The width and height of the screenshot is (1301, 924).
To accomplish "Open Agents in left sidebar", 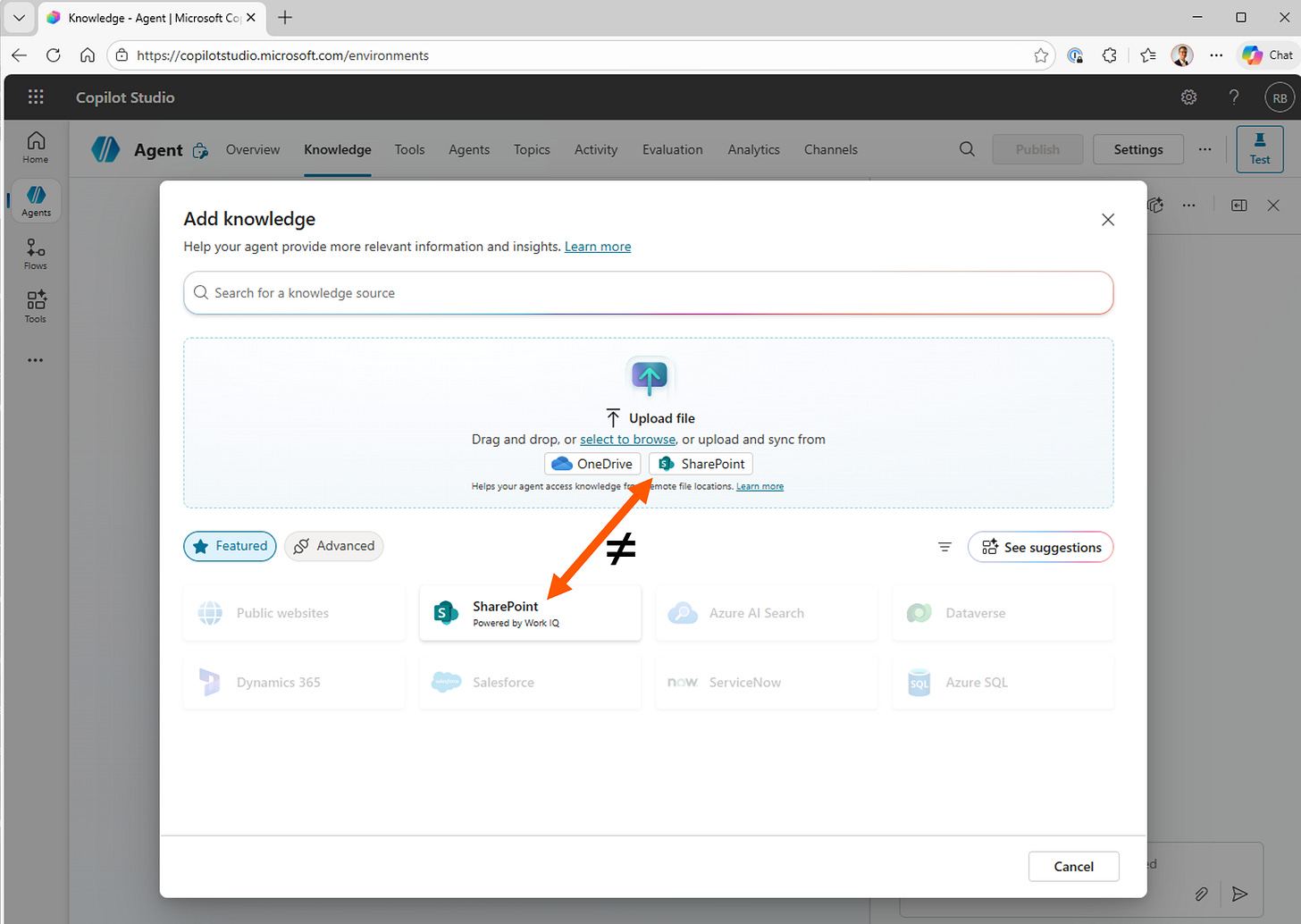I will (36, 201).
